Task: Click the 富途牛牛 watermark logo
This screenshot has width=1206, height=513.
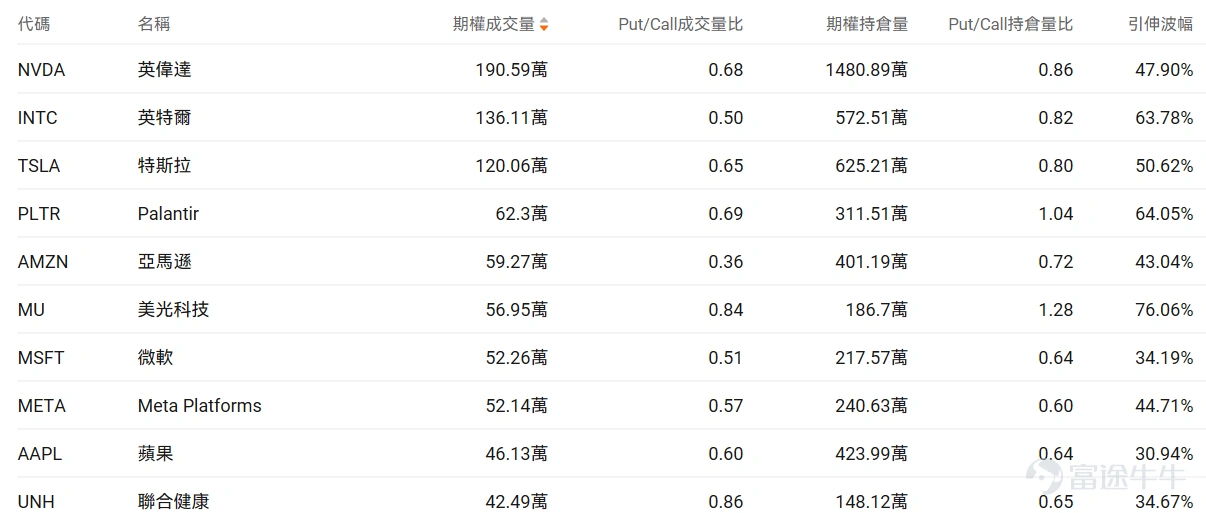Action: 1099,477
